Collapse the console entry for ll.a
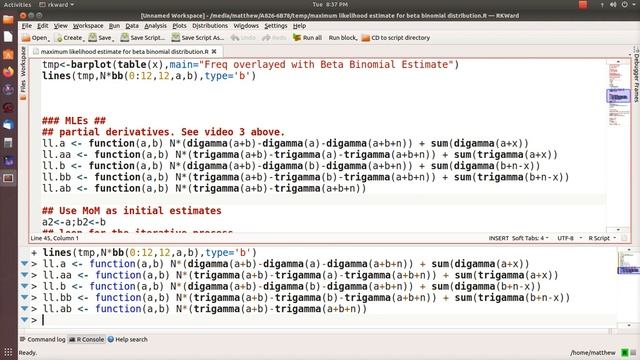The height and width of the screenshot is (360, 640). (24, 264)
